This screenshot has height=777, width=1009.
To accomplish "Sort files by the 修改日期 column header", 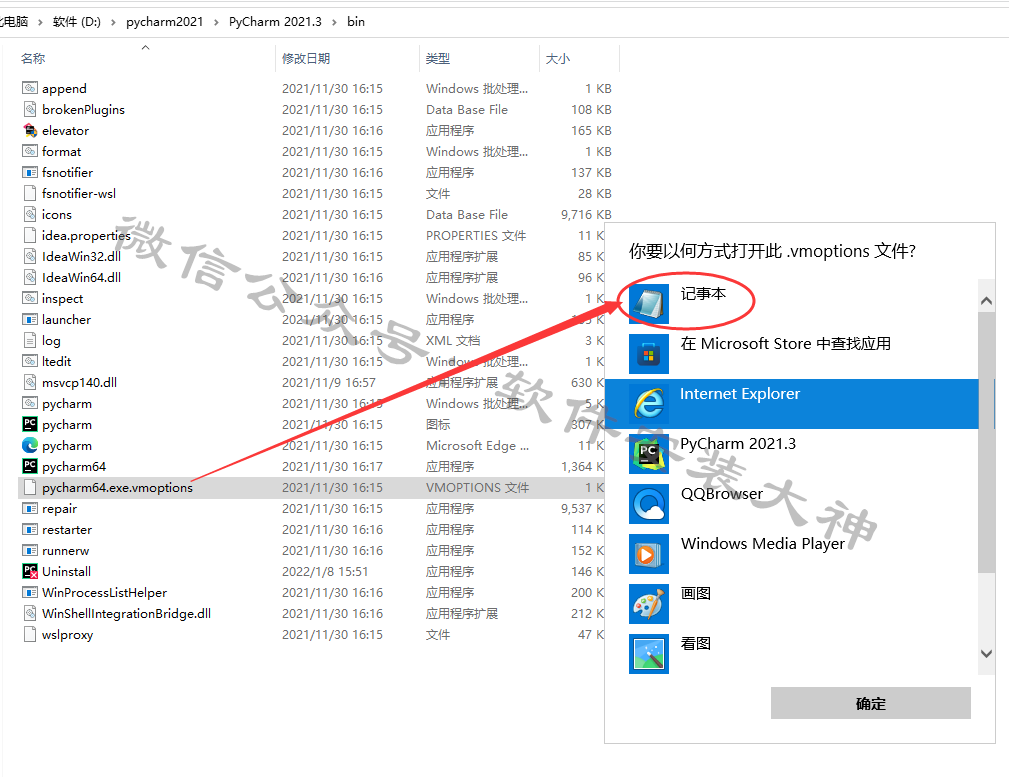I will coord(306,59).
